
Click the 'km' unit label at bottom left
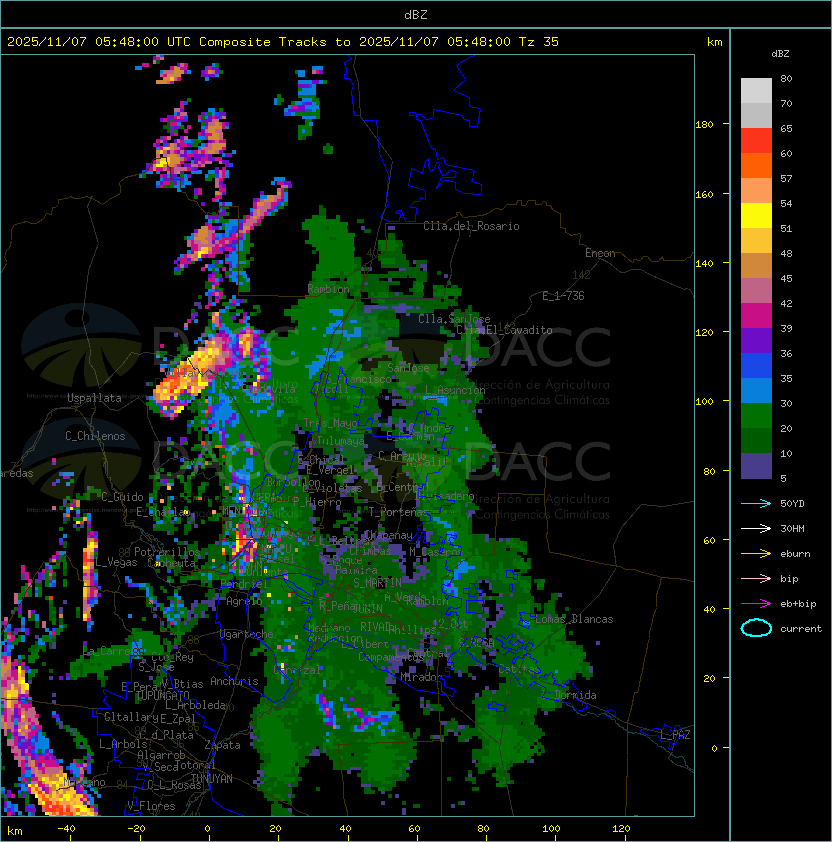tap(15, 831)
